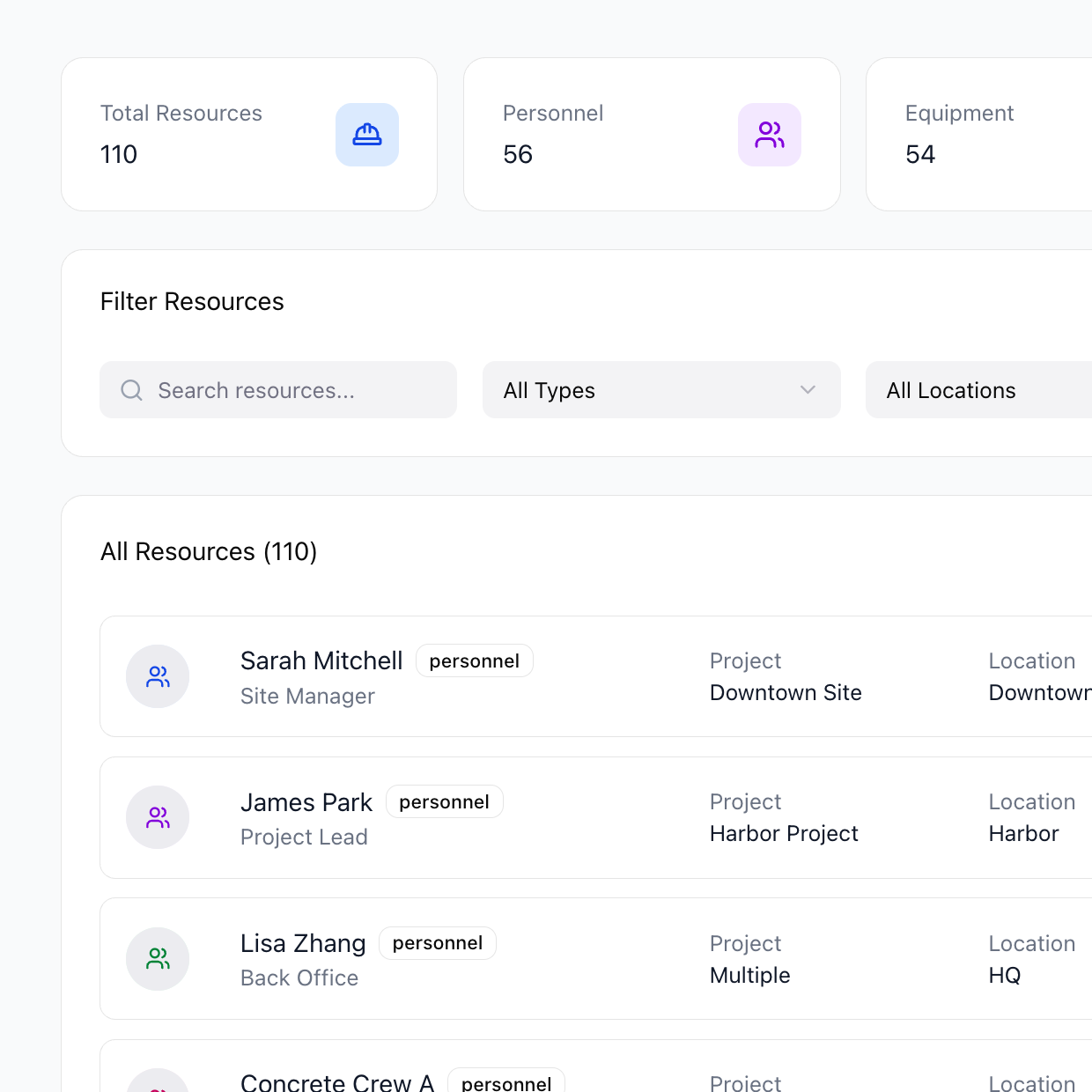
Task: Click the Project Lead role text
Action: click(304, 837)
